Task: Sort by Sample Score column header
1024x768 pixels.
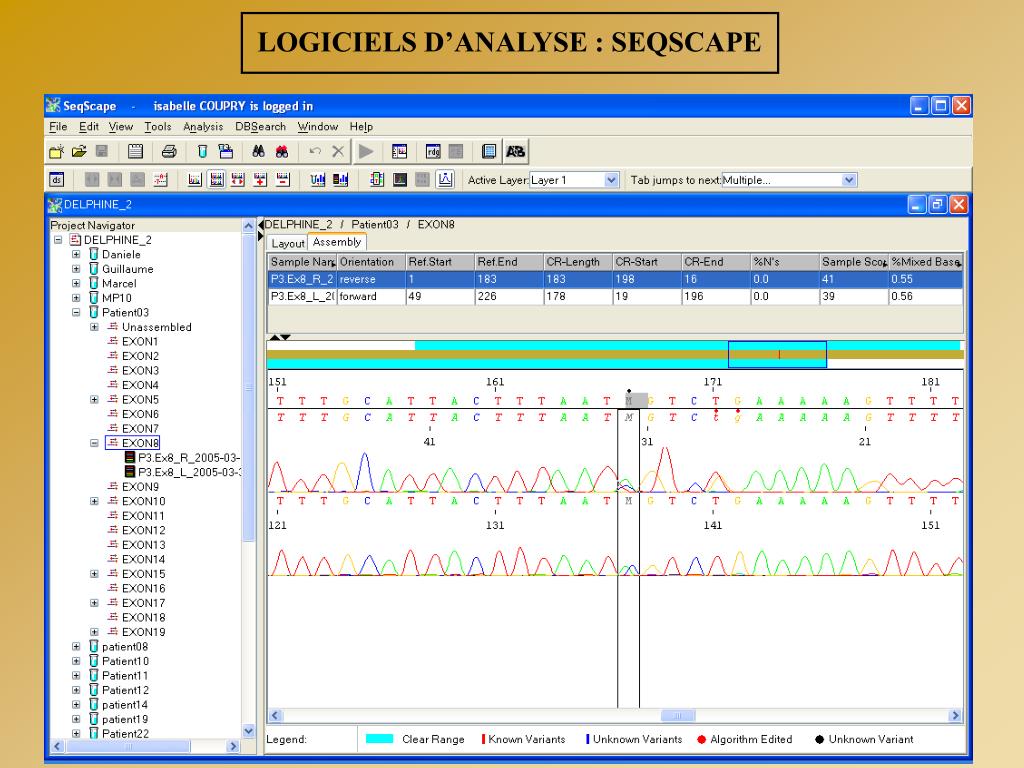Action: [x=853, y=262]
